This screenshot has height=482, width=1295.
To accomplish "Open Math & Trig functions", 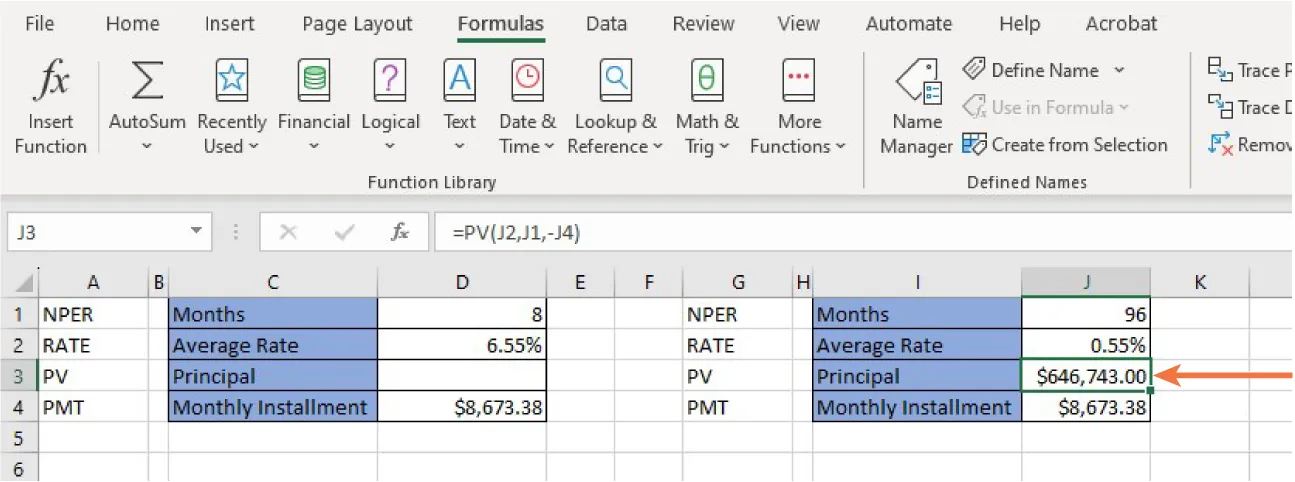I will [707, 106].
